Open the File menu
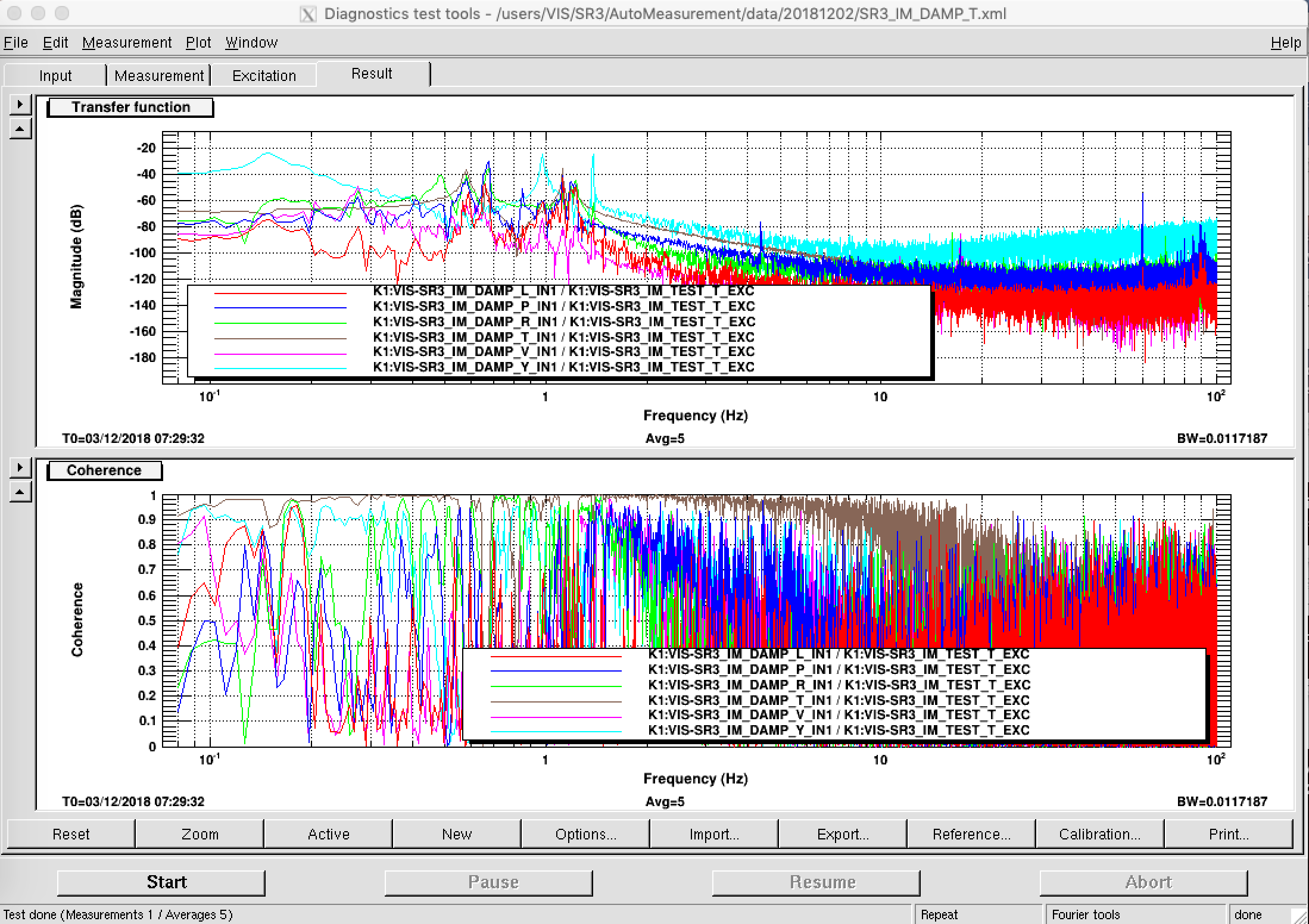 pos(16,43)
